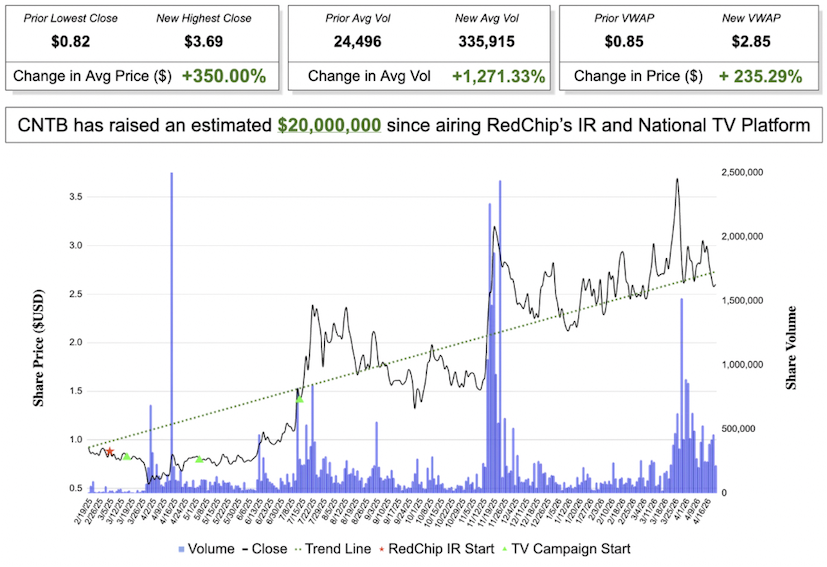This screenshot has width=827, height=567.
Task: Click the blue Volume legend entry
Action: click(x=206, y=549)
